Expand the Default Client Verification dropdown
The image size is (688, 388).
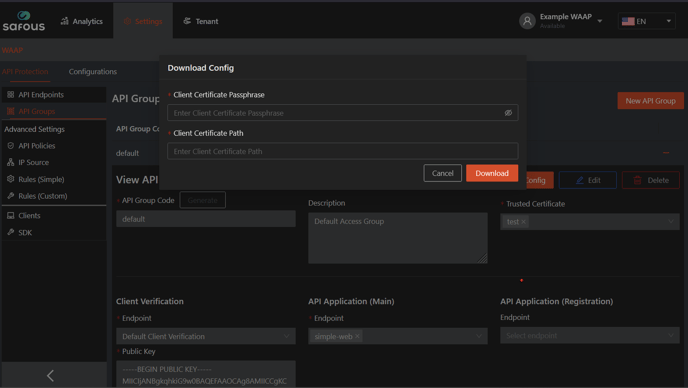[206, 336]
